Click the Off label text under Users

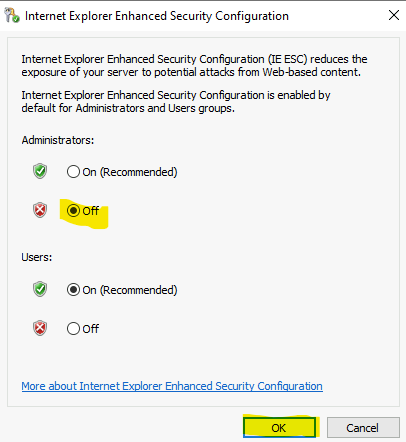(x=91, y=329)
